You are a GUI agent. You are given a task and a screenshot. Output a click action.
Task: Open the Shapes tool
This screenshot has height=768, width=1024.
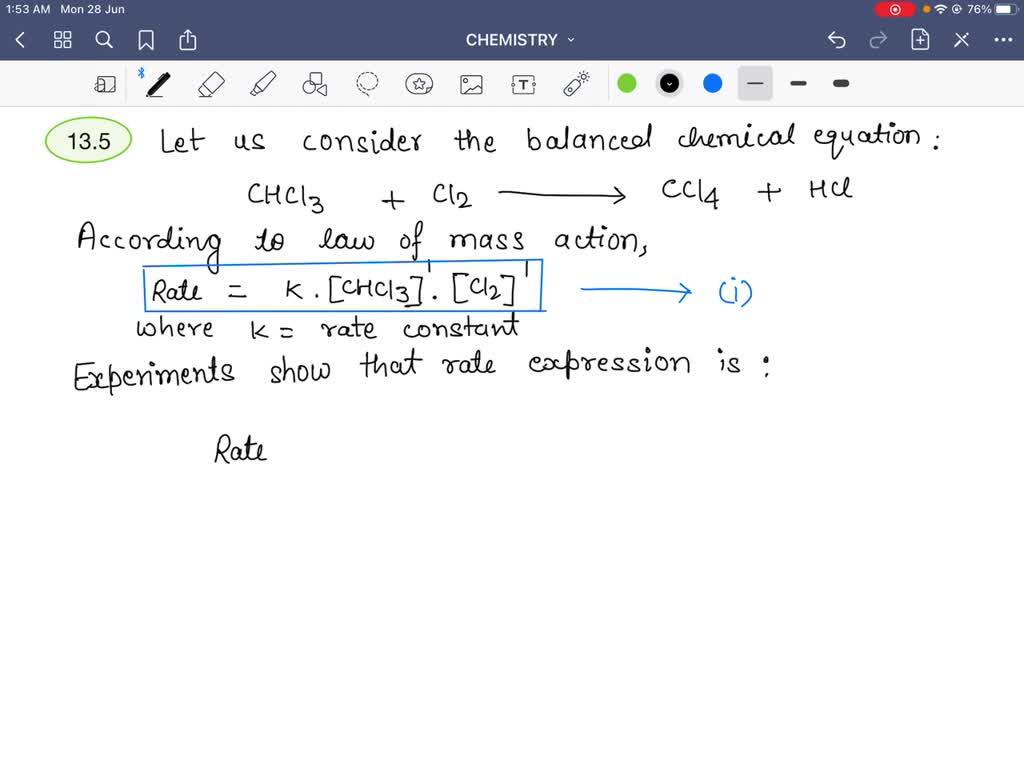coord(315,83)
